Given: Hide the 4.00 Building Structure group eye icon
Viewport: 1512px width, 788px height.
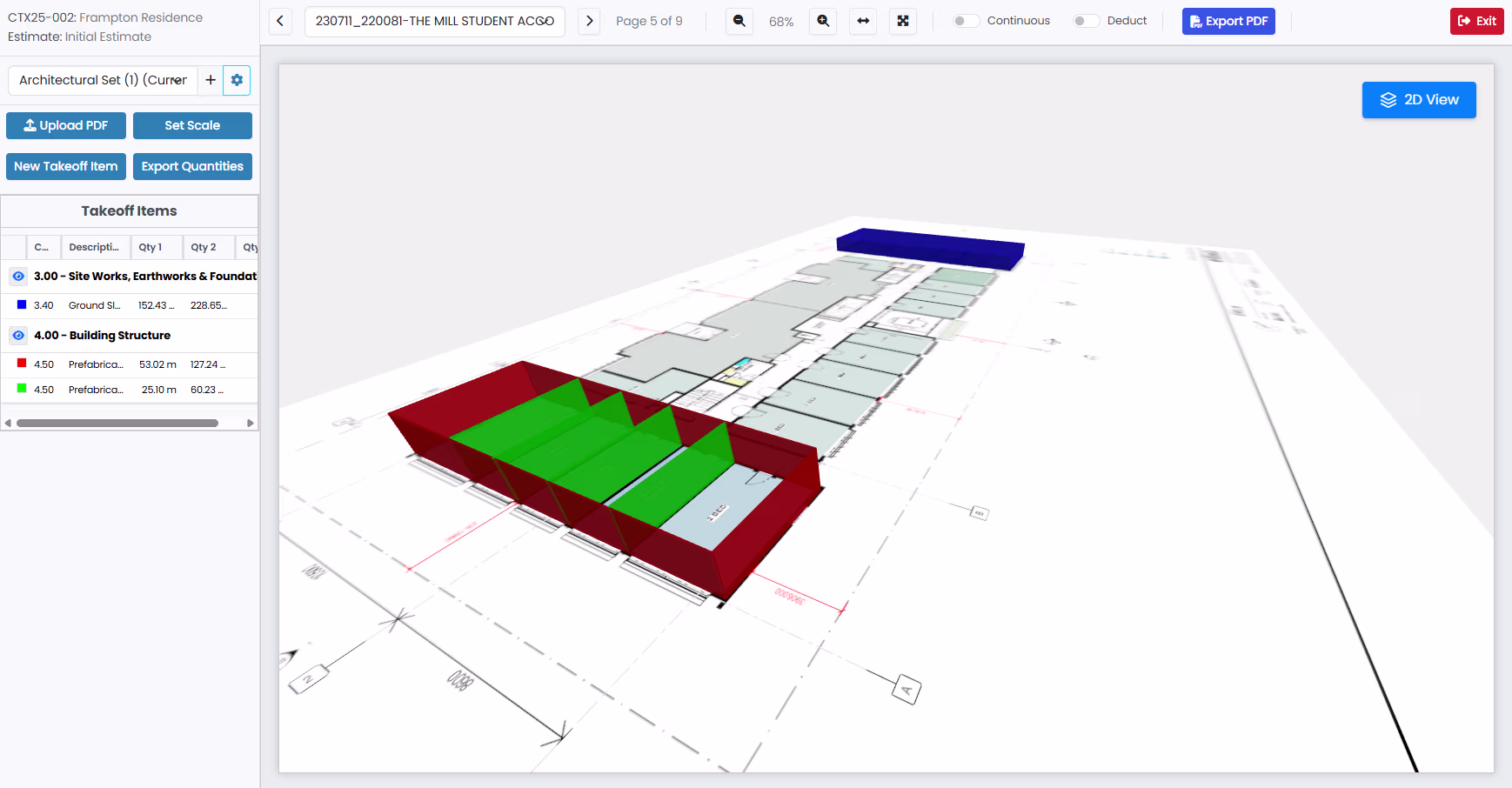Looking at the screenshot, I should pyautogui.click(x=18, y=335).
